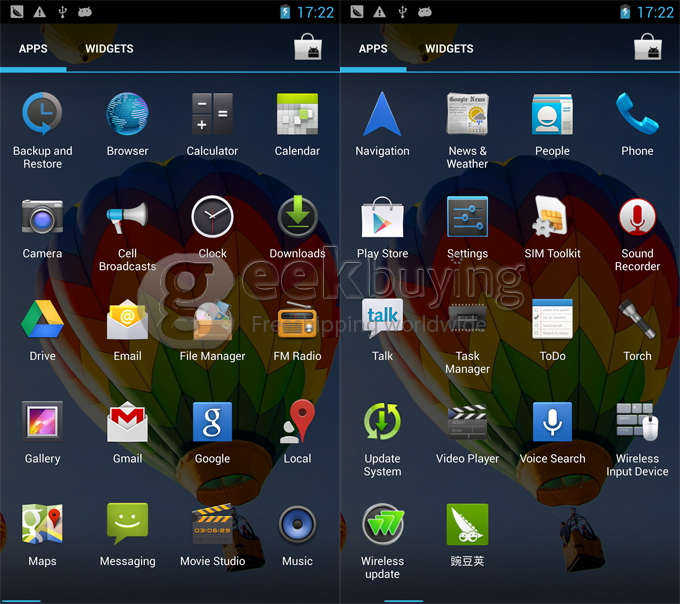Screen dimensions: 680x604
Task: Open the Downloads app
Action: [x=298, y=216]
